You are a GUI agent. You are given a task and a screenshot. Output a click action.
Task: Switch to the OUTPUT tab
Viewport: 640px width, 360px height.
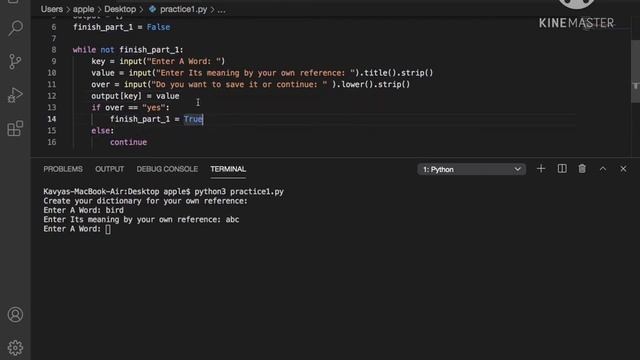click(x=109, y=169)
